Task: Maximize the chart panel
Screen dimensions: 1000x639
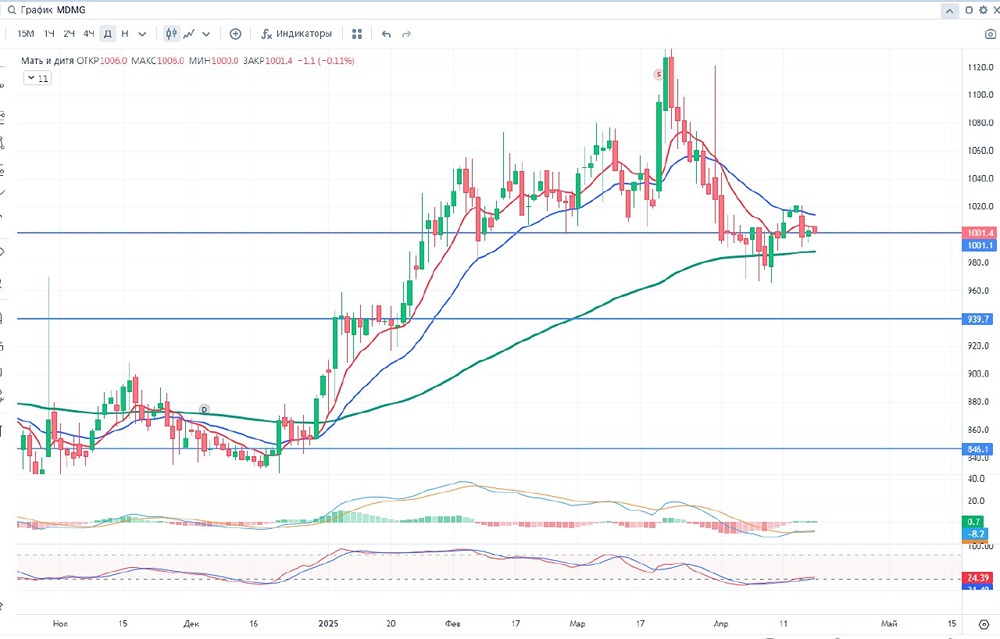Action: (x=969, y=10)
